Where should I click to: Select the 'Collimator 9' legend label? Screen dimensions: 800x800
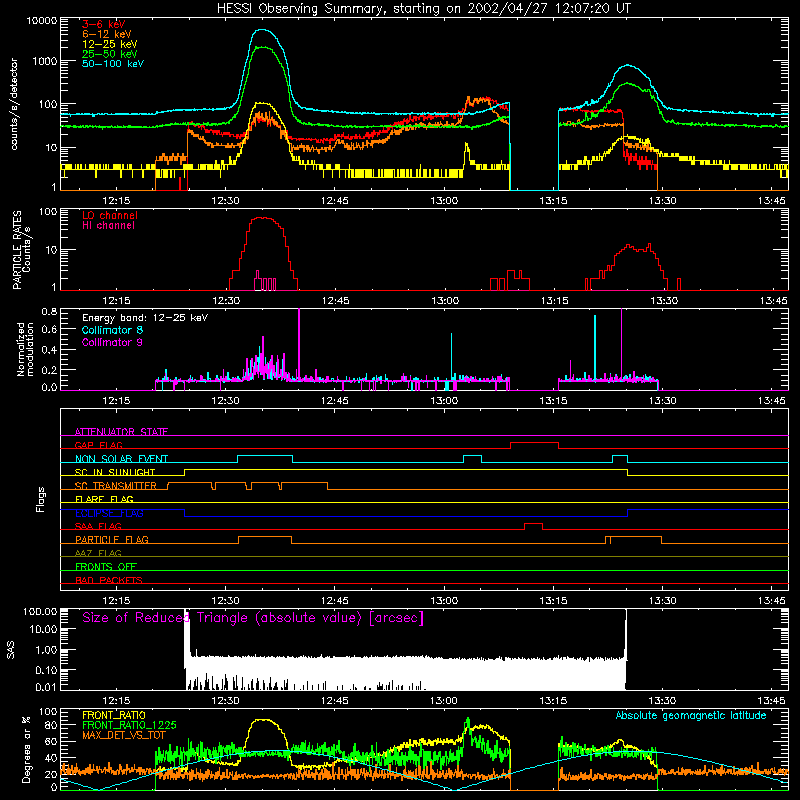tap(112, 342)
